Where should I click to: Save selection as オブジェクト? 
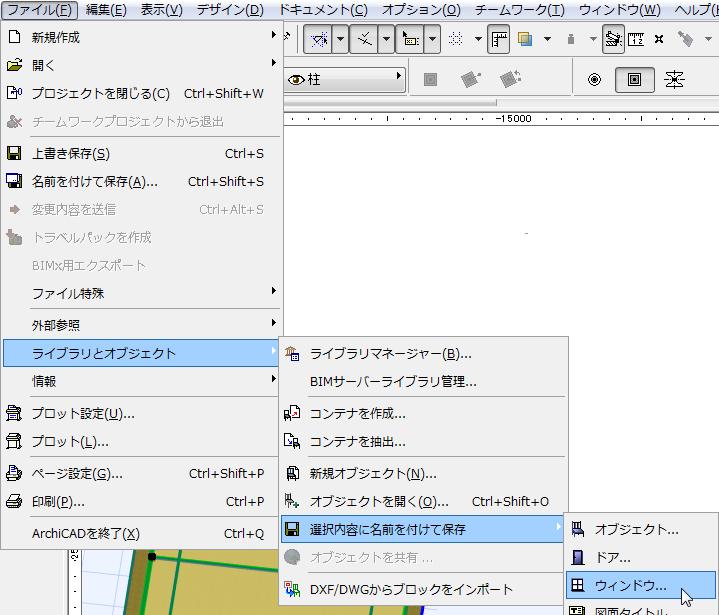point(641,529)
